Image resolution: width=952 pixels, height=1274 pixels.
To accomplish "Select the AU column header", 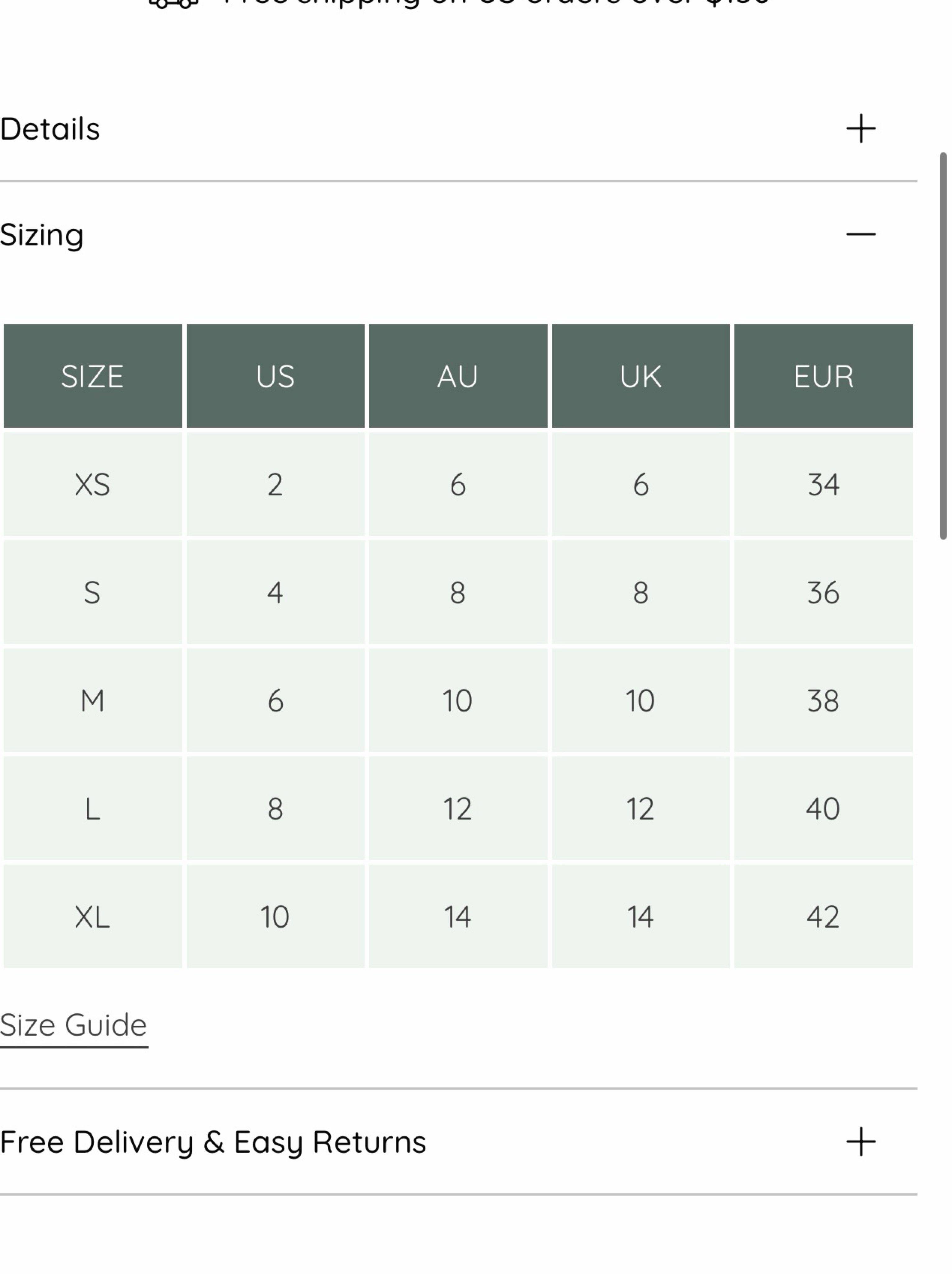I will 458,376.
